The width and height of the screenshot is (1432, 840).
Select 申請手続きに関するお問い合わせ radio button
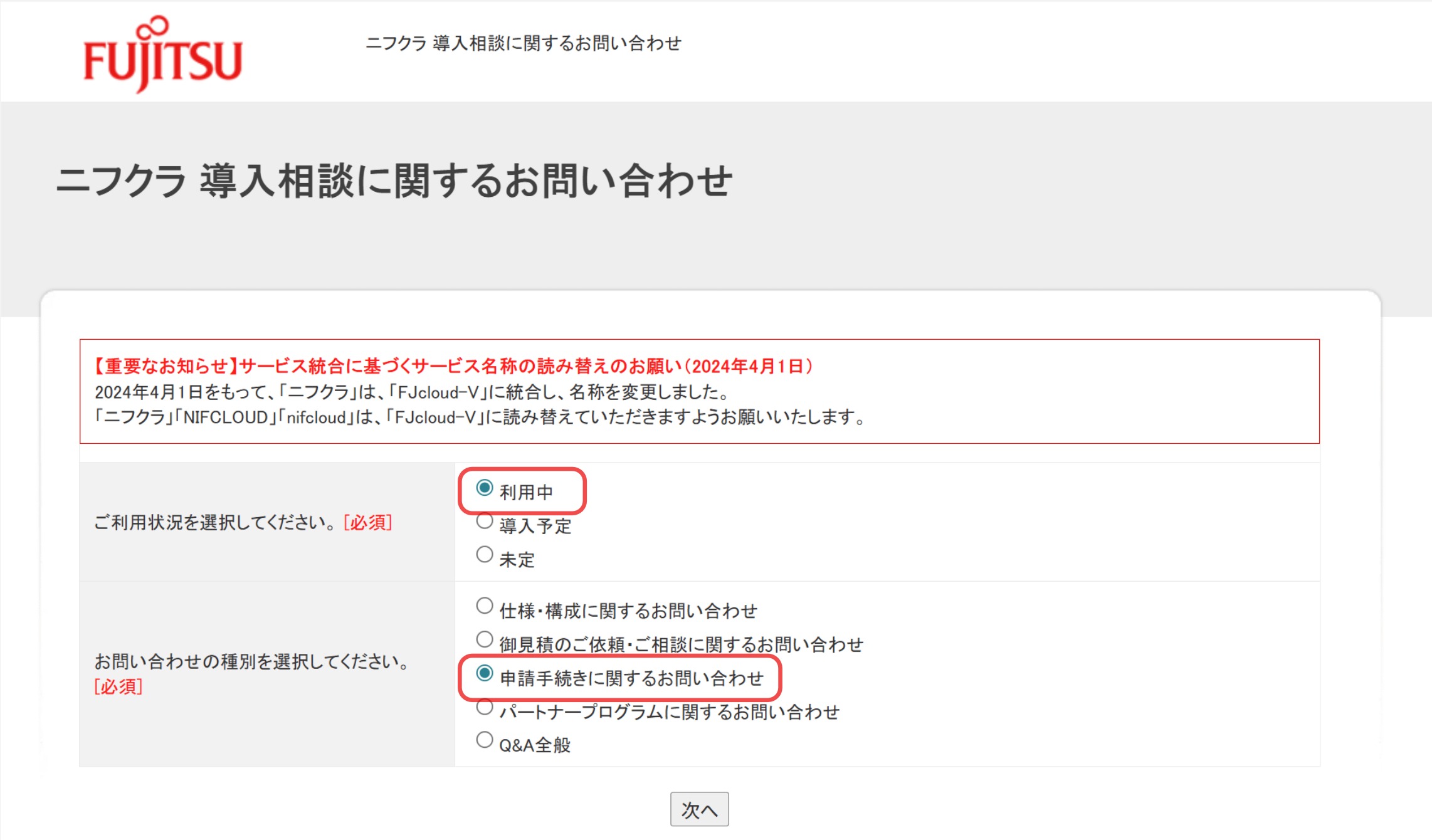coord(485,674)
